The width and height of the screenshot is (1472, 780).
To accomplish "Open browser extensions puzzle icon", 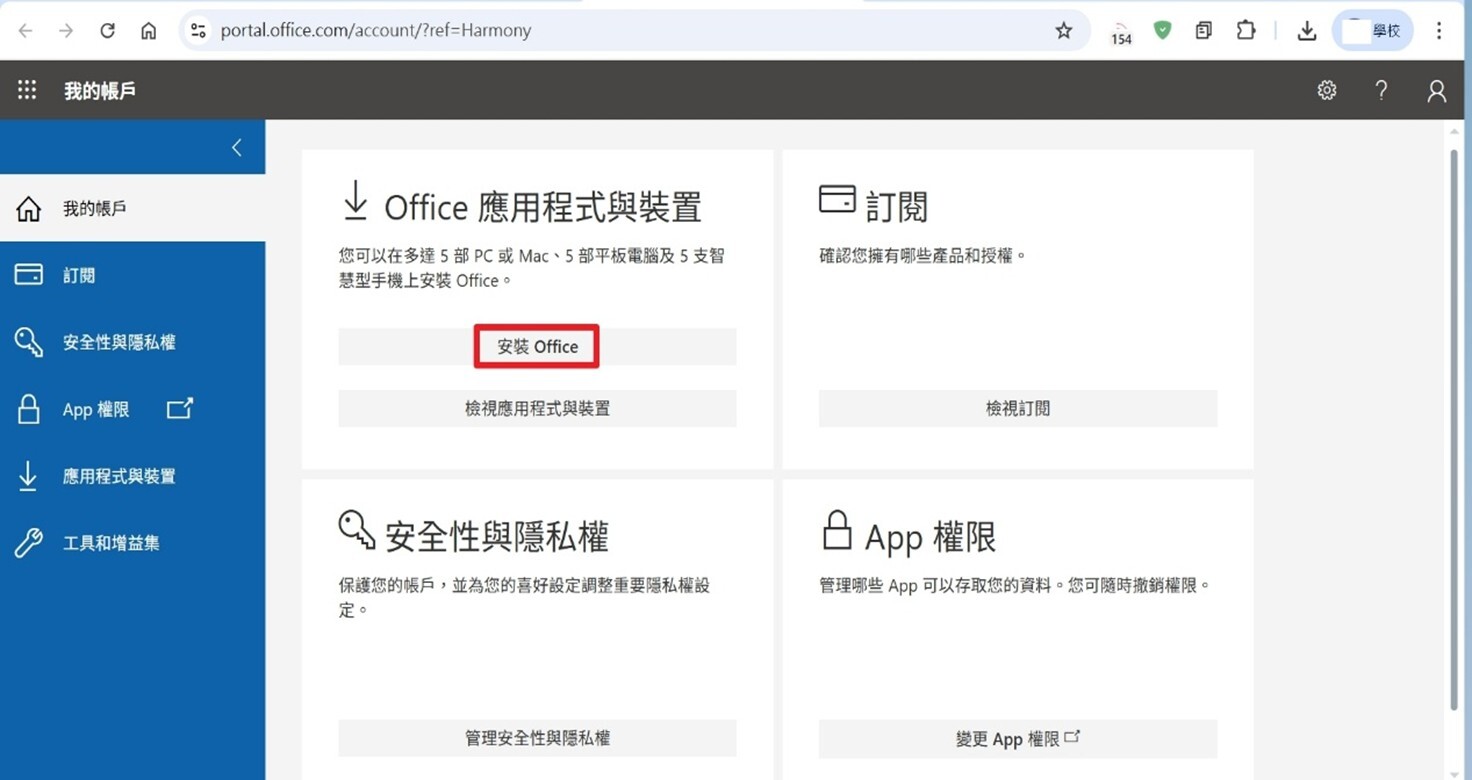I will (x=1246, y=31).
